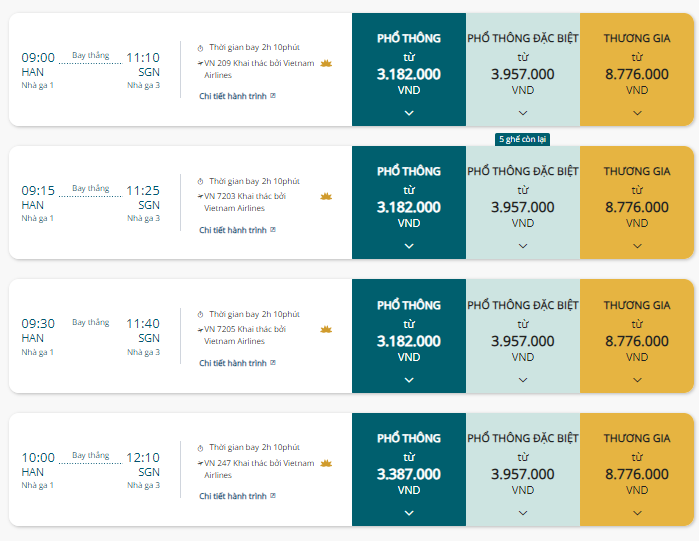Click the lotus logo on flight VN 7203

click(x=326, y=196)
